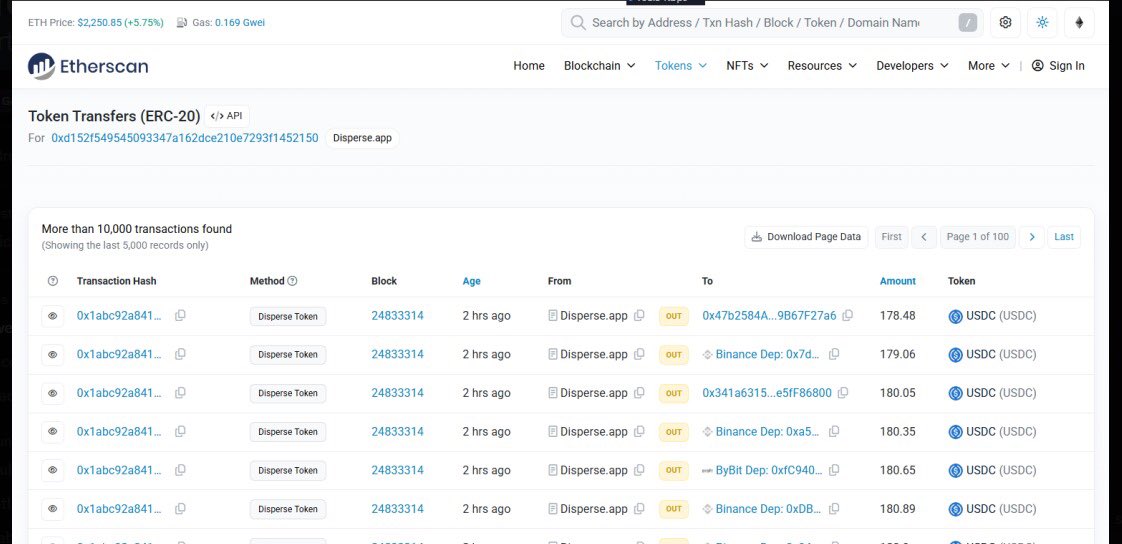Viewport: 1122px width, 544px height.
Task: Go to next page arrow
Action: coord(1031,237)
